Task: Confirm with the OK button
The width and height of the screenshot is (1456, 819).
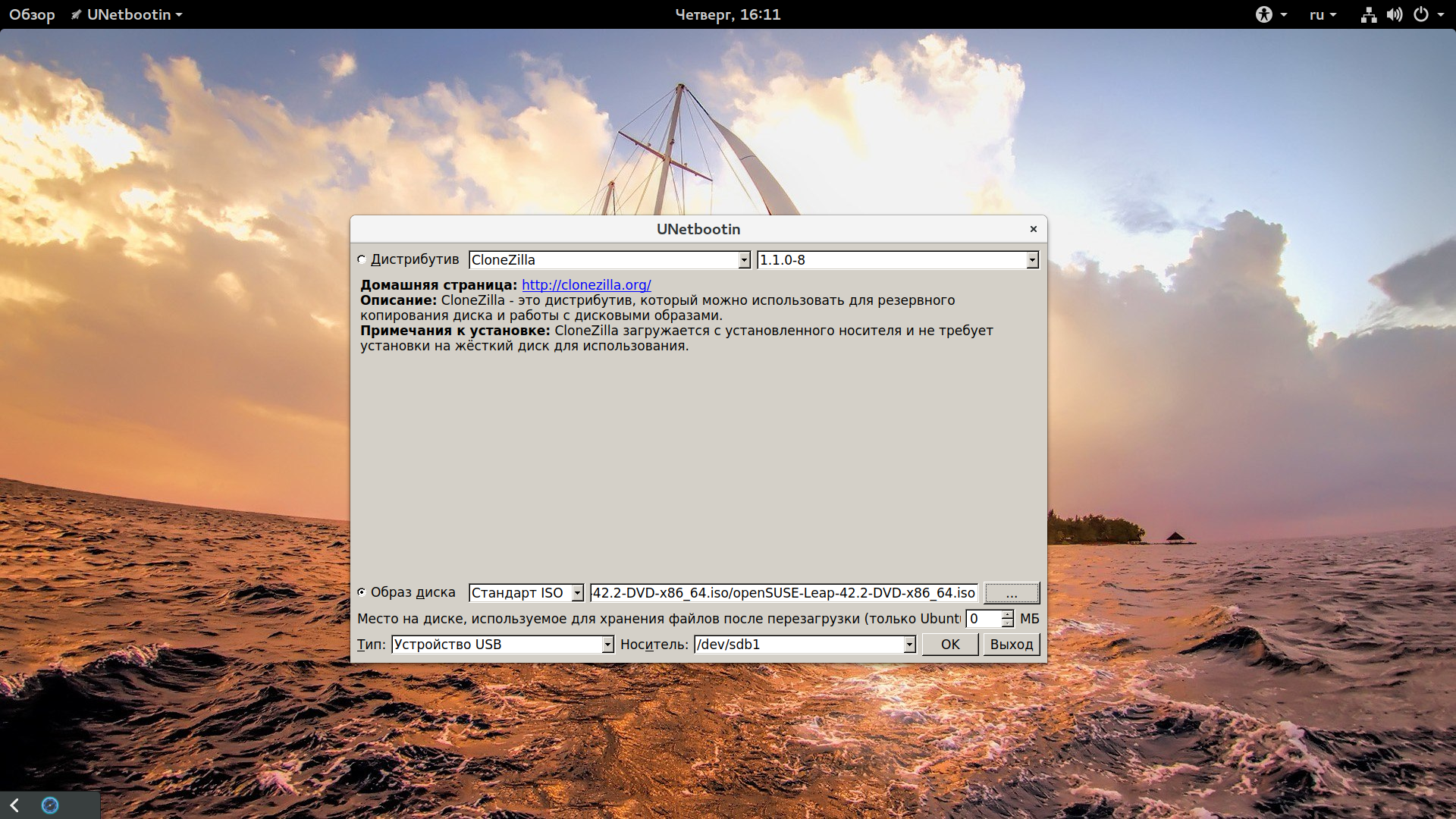Action: pyautogui.click(x=950, y=645)
